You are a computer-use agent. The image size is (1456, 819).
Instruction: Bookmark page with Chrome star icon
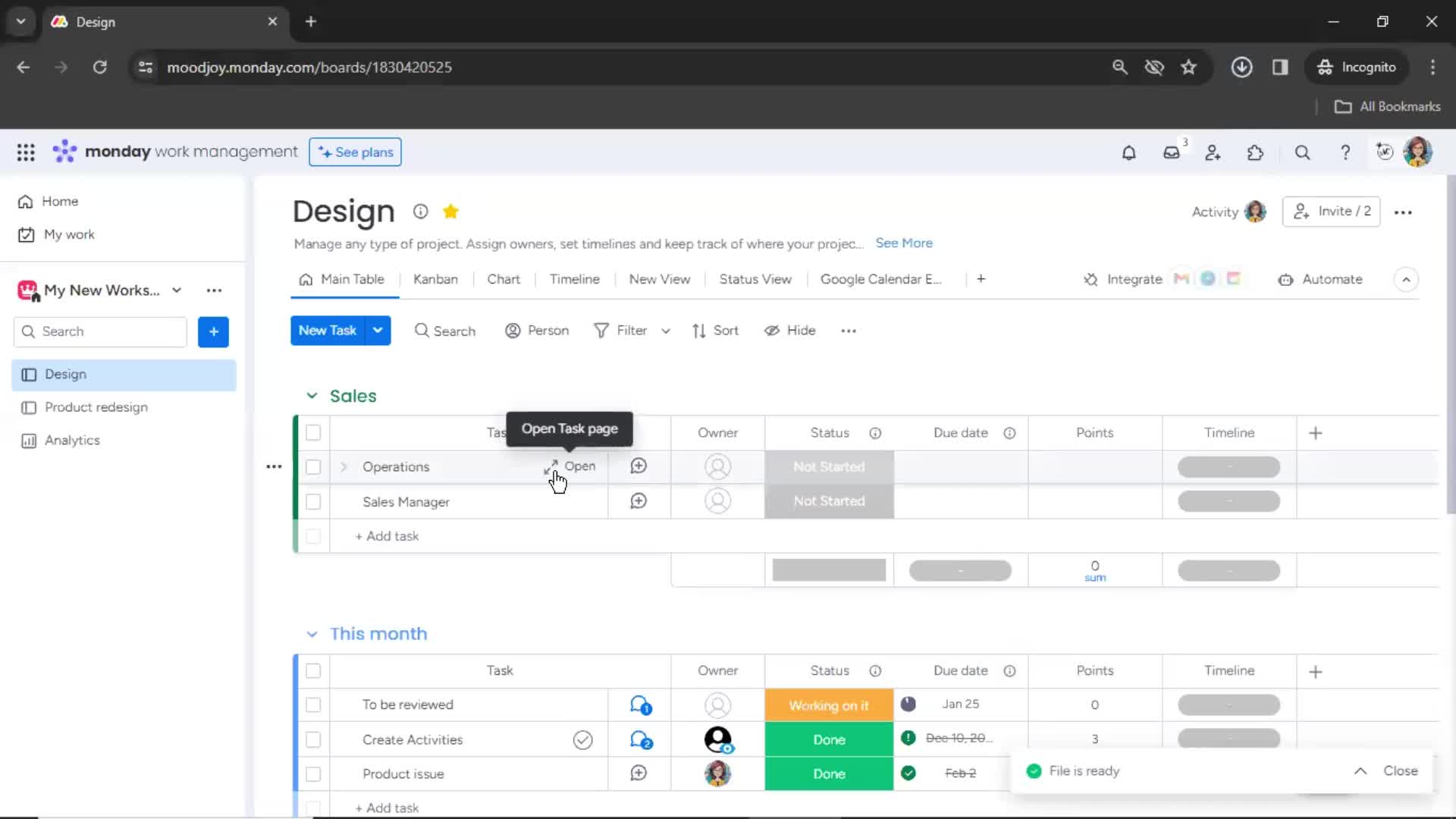pos(1188,67)
